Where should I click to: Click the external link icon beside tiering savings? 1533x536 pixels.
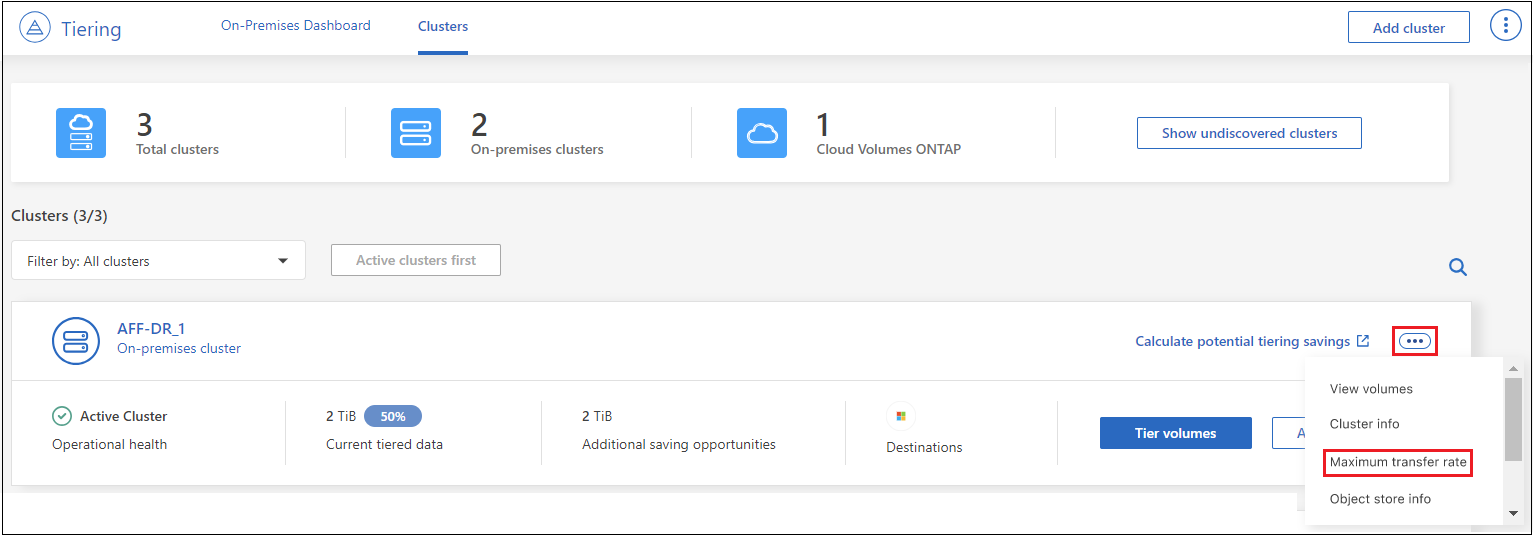(x=1363, y=341)
